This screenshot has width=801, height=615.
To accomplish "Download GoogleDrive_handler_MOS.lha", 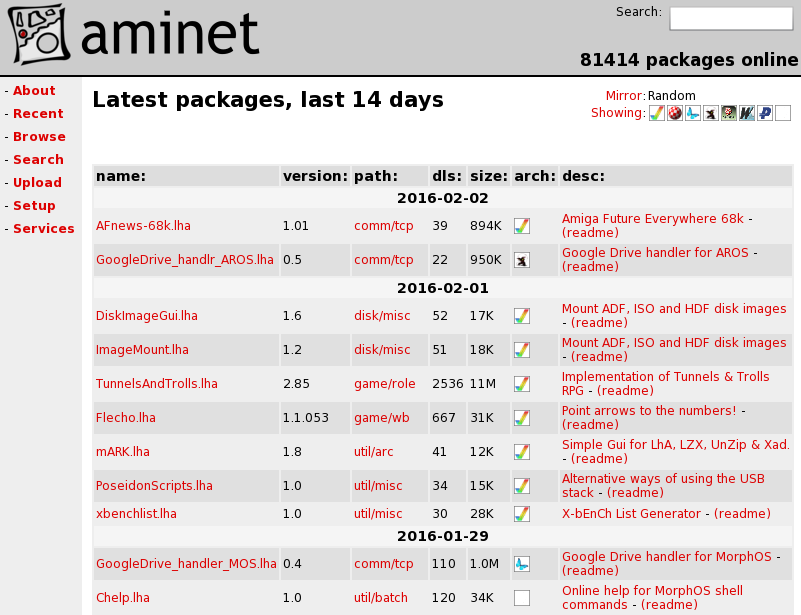I will (186, 563).
